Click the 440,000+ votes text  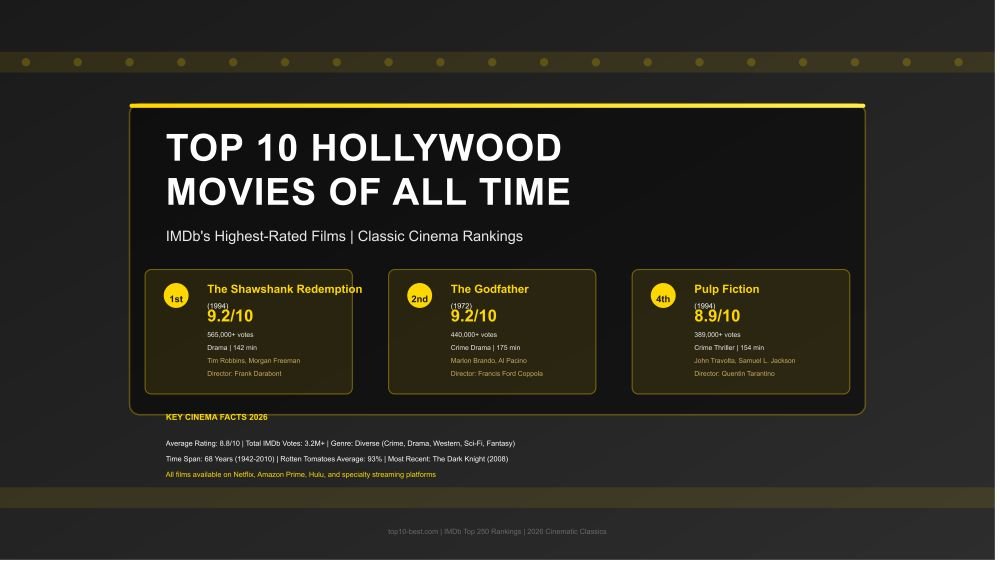click(475, 336)
